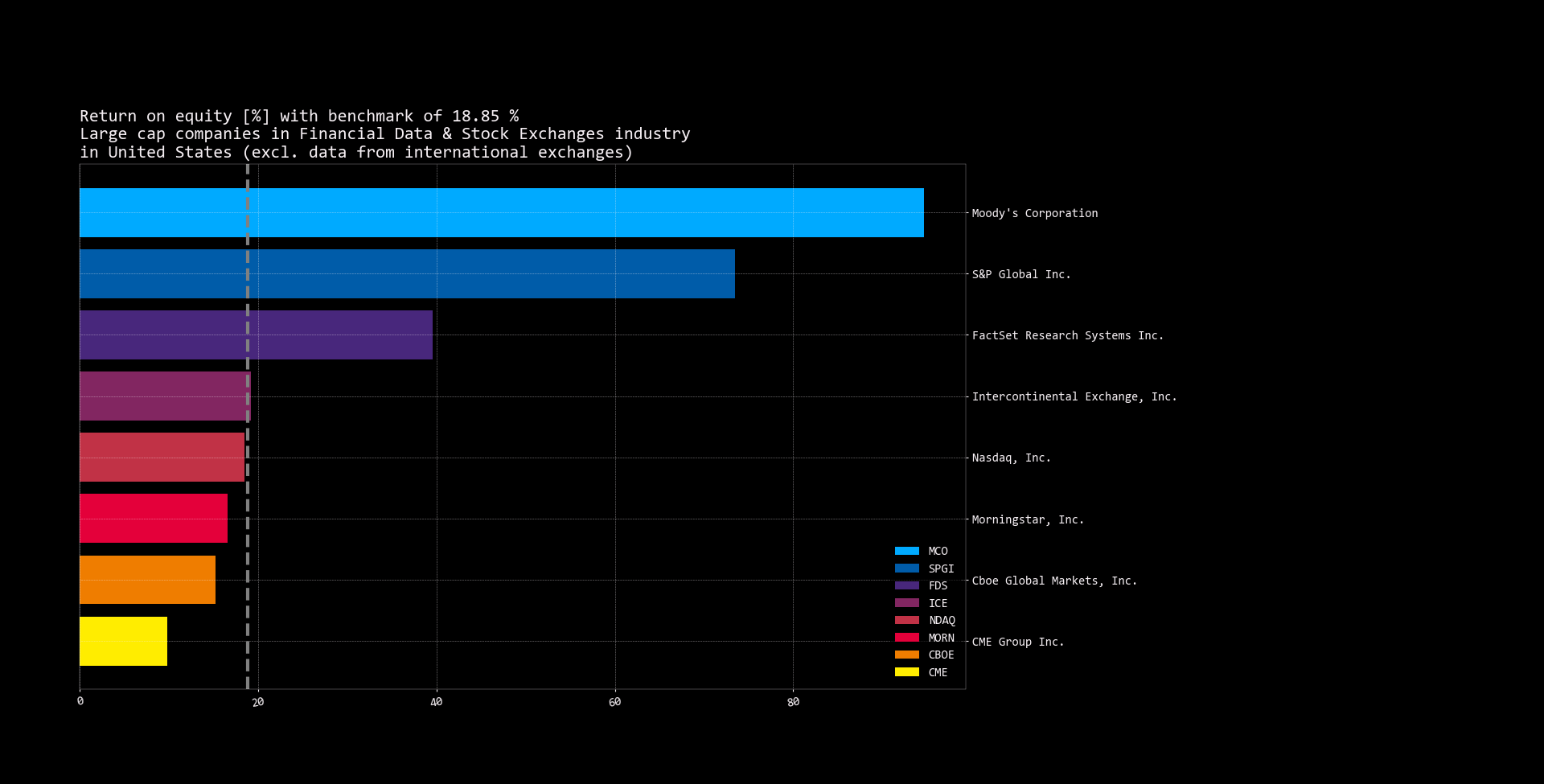Screen dimensions: 1544x784
Task: Click the dashed gray benchmark line
Action: (x=248, y=426)
